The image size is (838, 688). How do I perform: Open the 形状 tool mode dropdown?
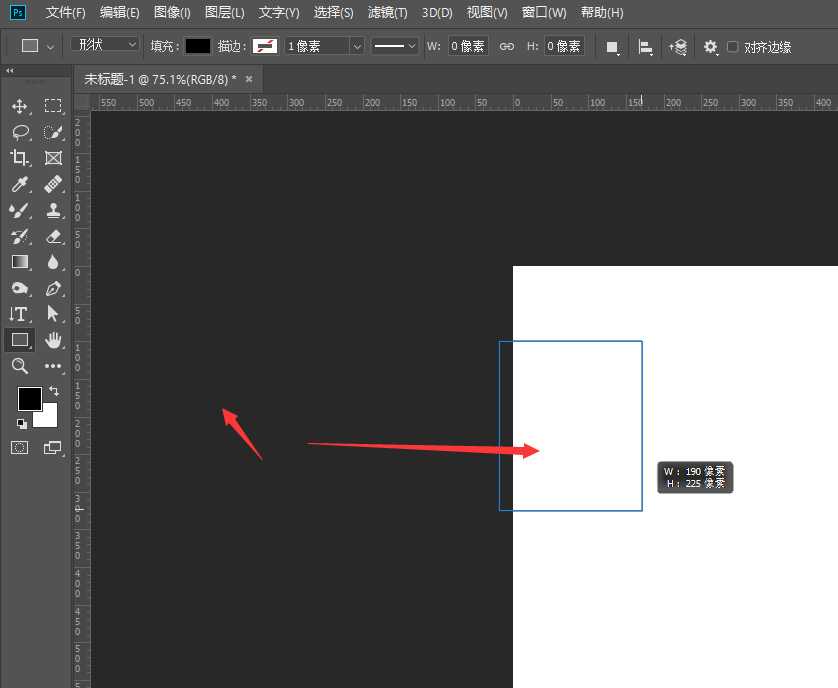click(x=105, y=45)
